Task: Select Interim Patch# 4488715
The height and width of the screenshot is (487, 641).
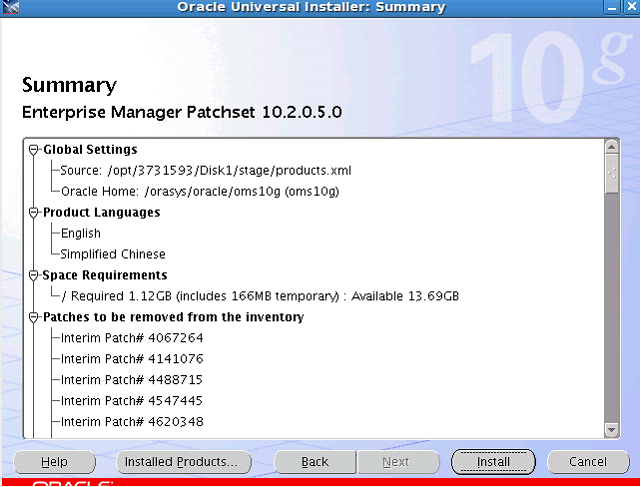Action: (132, 380)
